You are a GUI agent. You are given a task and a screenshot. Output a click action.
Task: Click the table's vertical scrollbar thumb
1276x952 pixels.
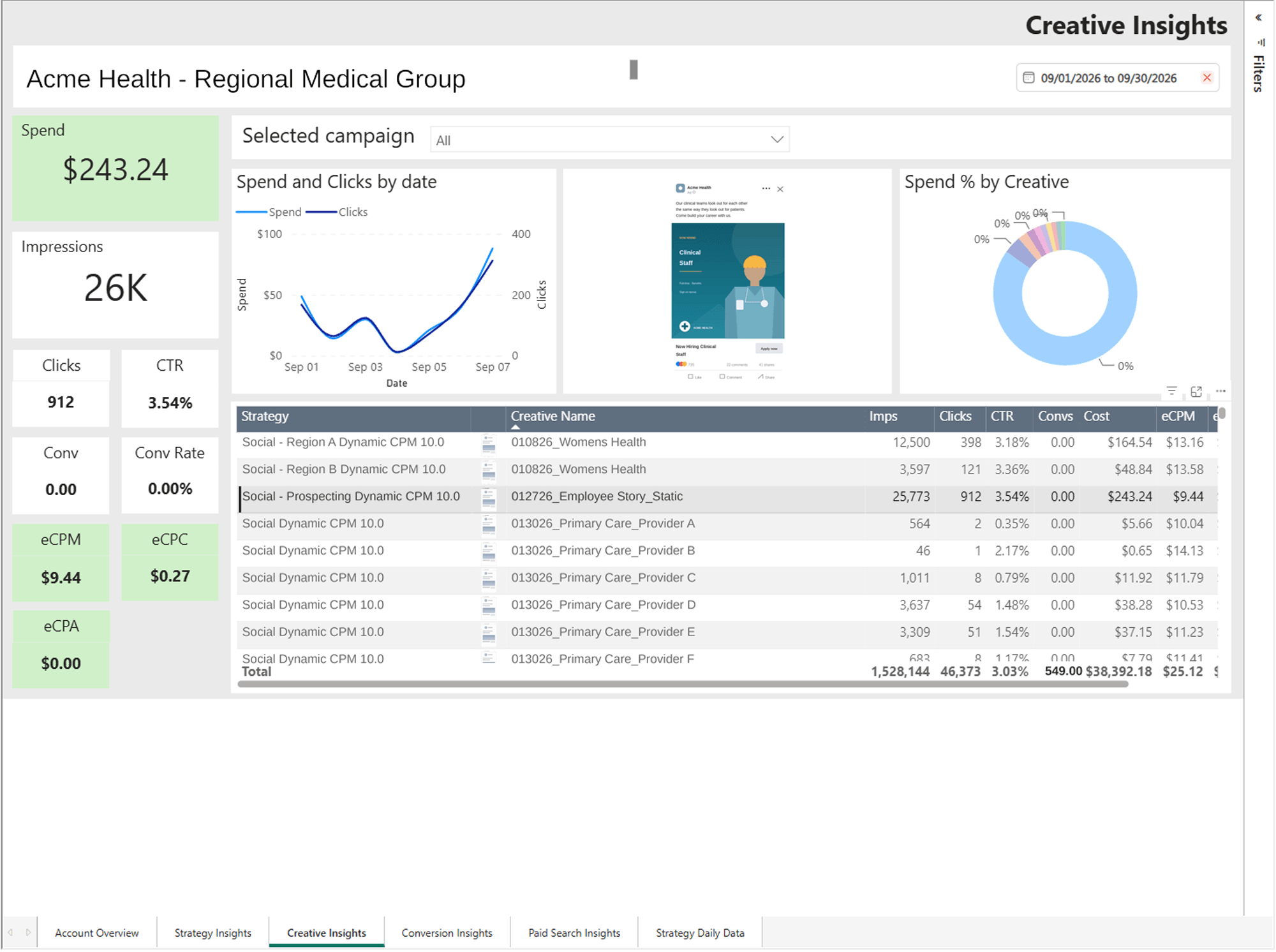(x=1222, y=413)
